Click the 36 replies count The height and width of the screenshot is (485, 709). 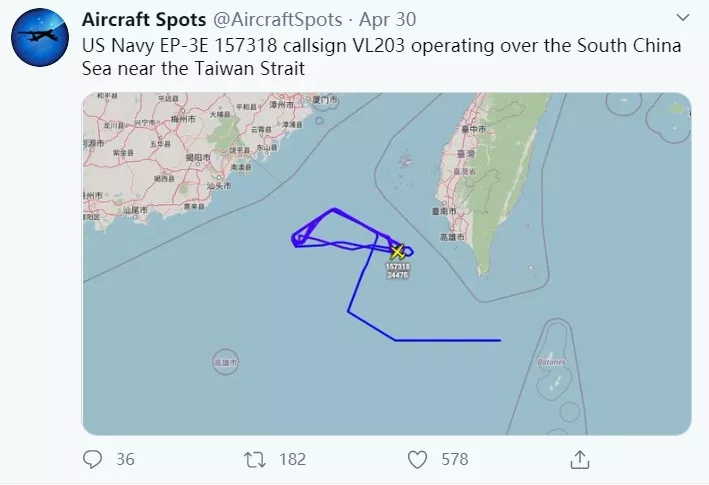point(125,460)
